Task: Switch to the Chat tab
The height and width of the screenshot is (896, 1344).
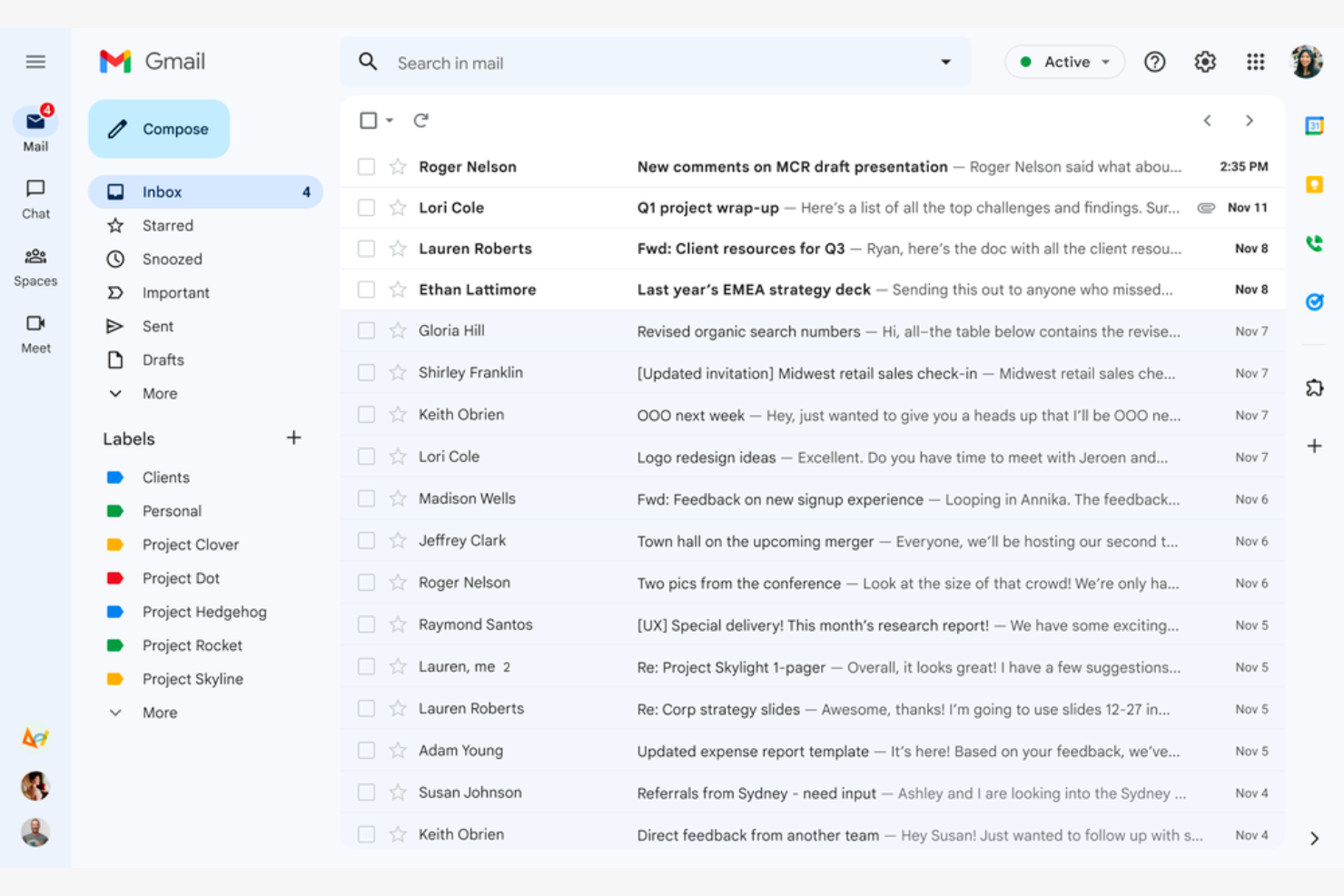Action: [35, 198]
